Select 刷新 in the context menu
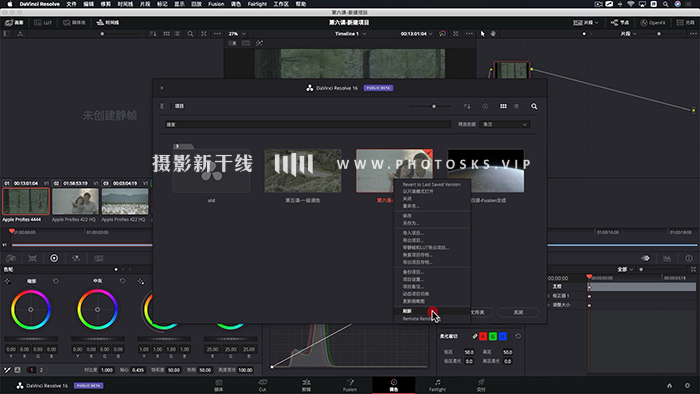This screenshot has height=394, width=700. click(432, 311)
